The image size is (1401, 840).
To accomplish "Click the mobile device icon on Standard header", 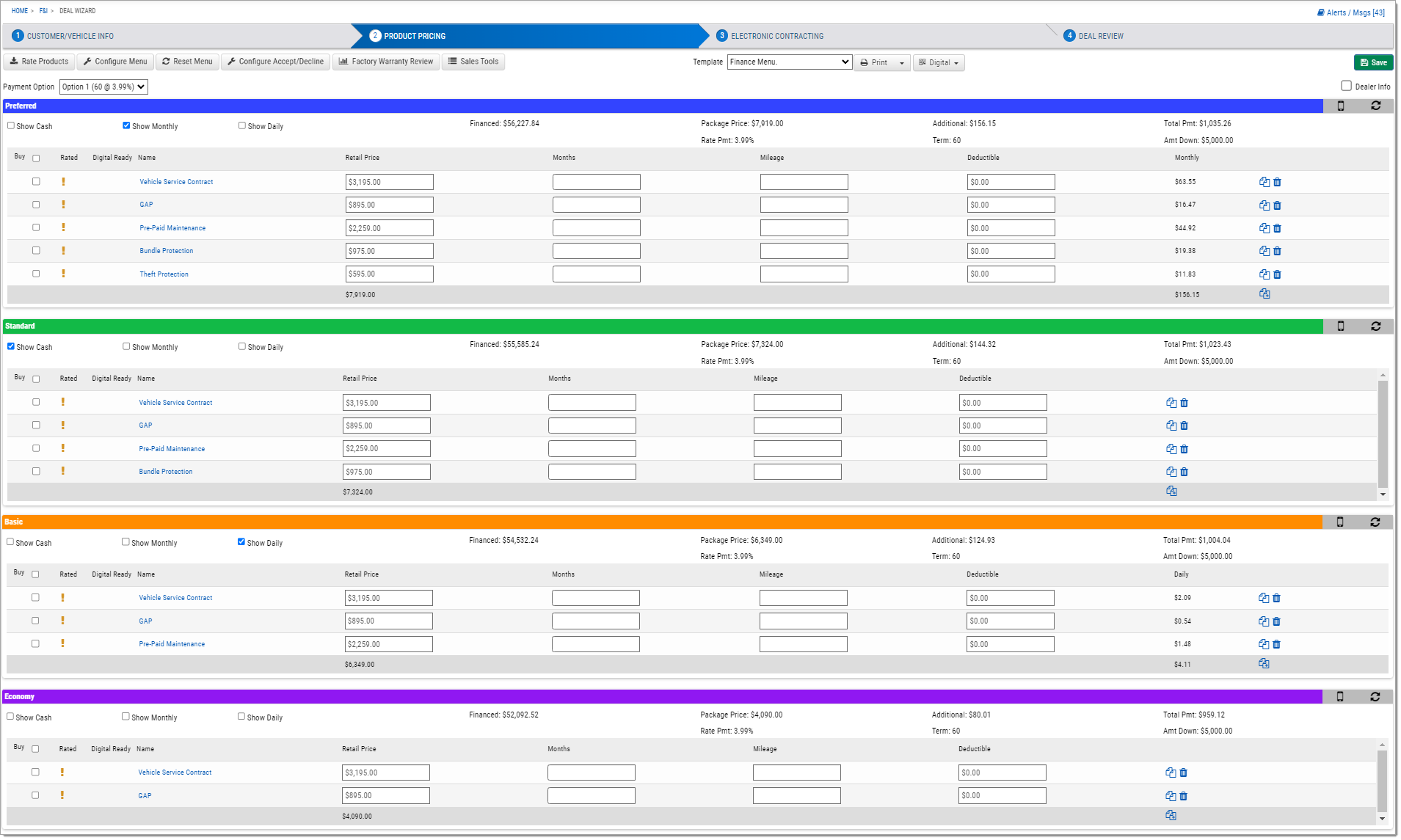I will tap(1341, 326).
